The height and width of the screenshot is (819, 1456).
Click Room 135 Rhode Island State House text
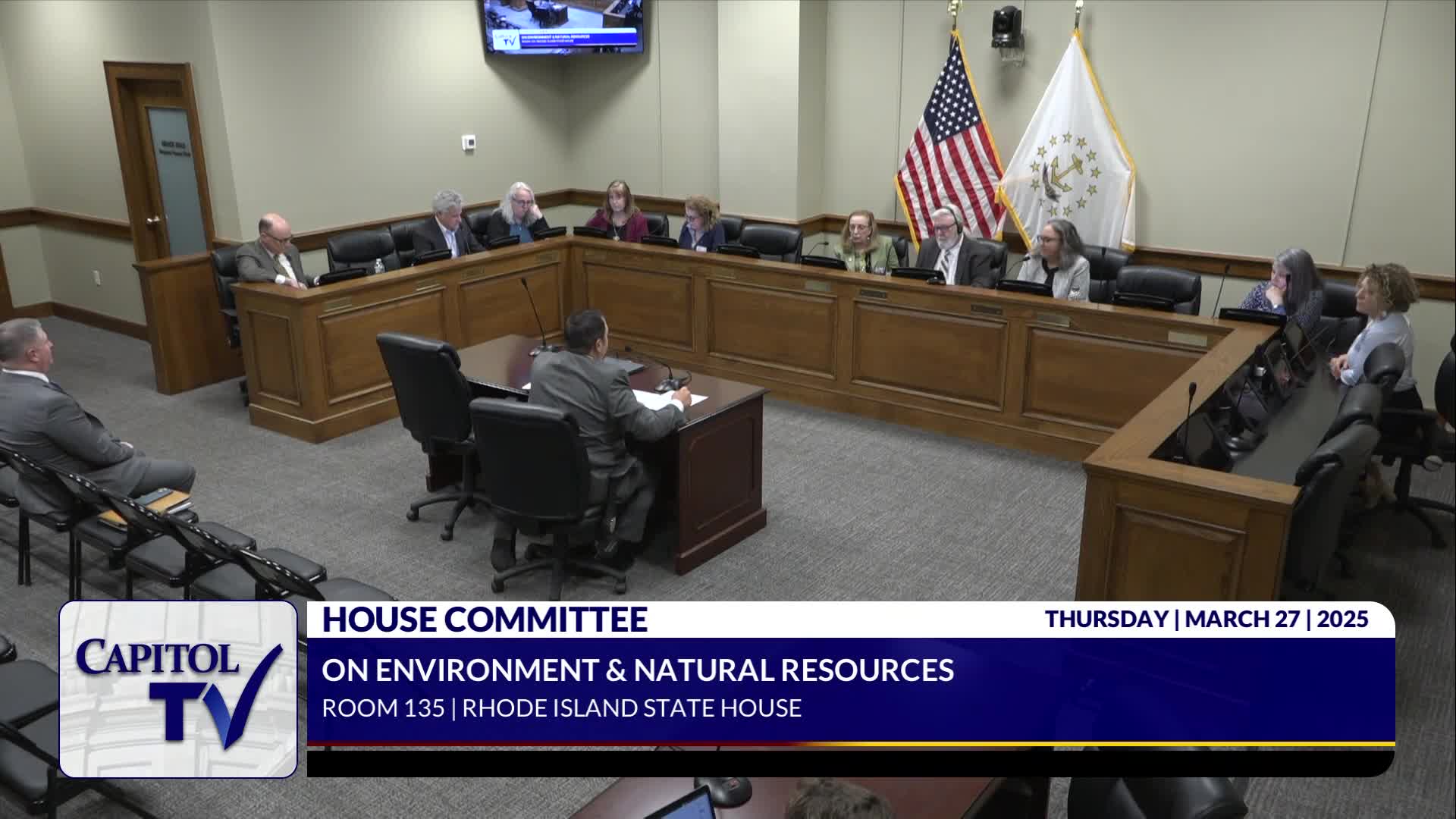pos(561,708)
